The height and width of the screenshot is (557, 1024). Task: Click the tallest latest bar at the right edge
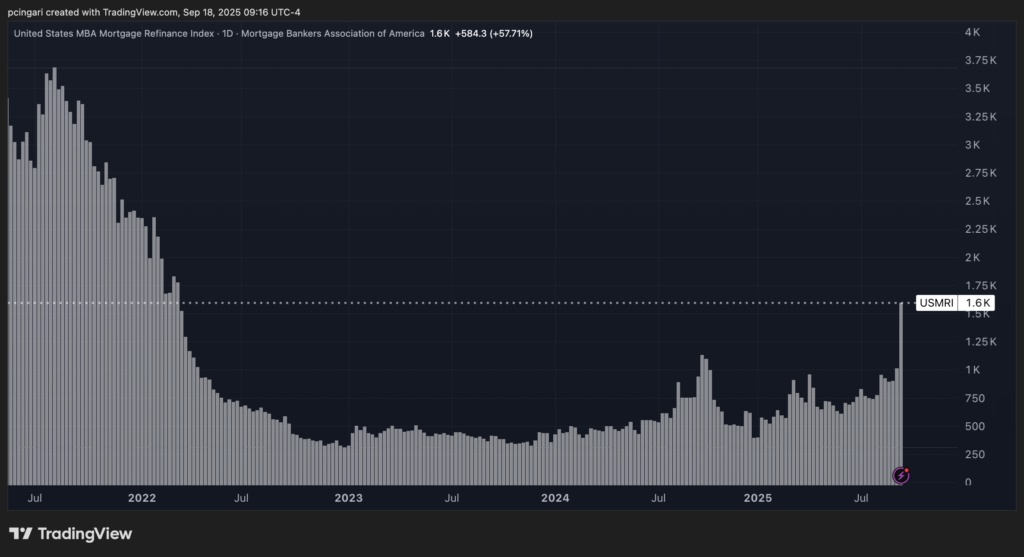(x=901, y=380)
